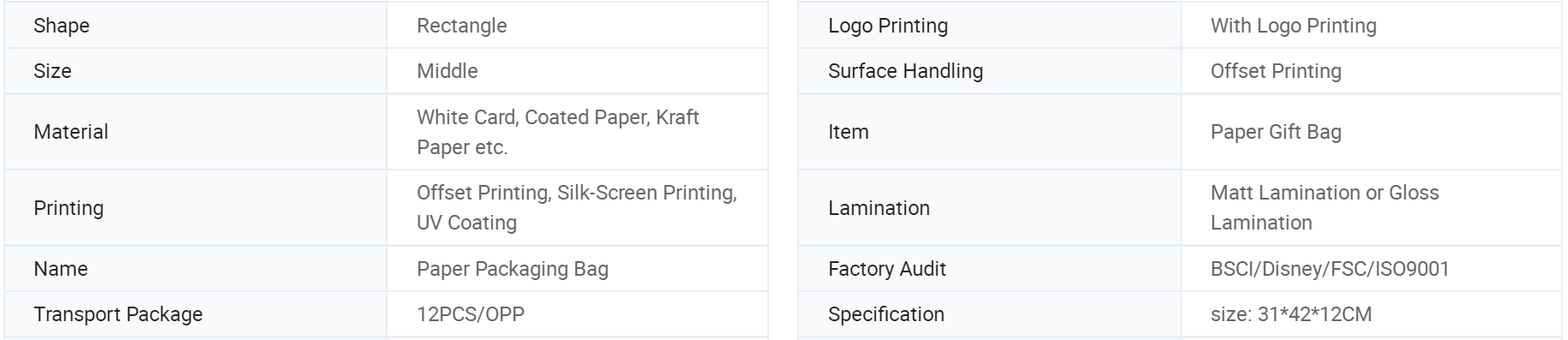Image resolution: width=1568 pixels, height=340 pixels.
Task: Click the Lamination row label
Action: click(x=879, y=208)
